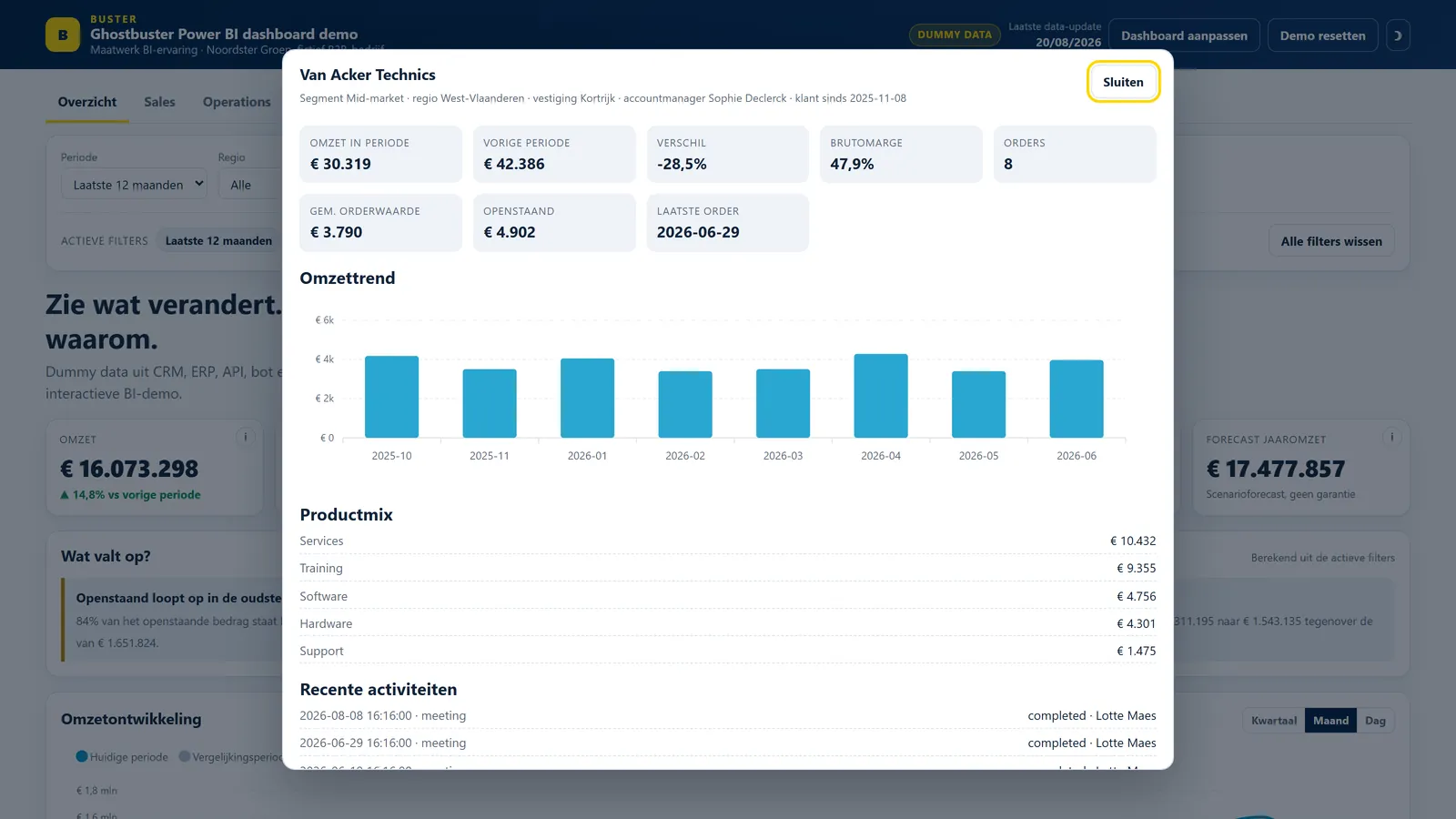Click the 2026-08-08 meeting activity row
Image resolution: width=1456 pixels, height=819 pixels.
coord(728,715)
